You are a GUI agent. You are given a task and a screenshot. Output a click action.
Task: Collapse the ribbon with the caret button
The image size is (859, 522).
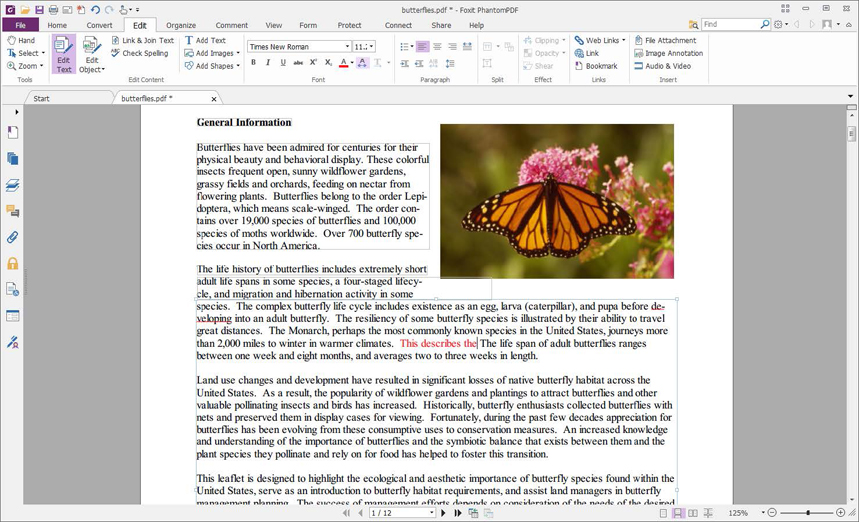click(x=850, y=25)
